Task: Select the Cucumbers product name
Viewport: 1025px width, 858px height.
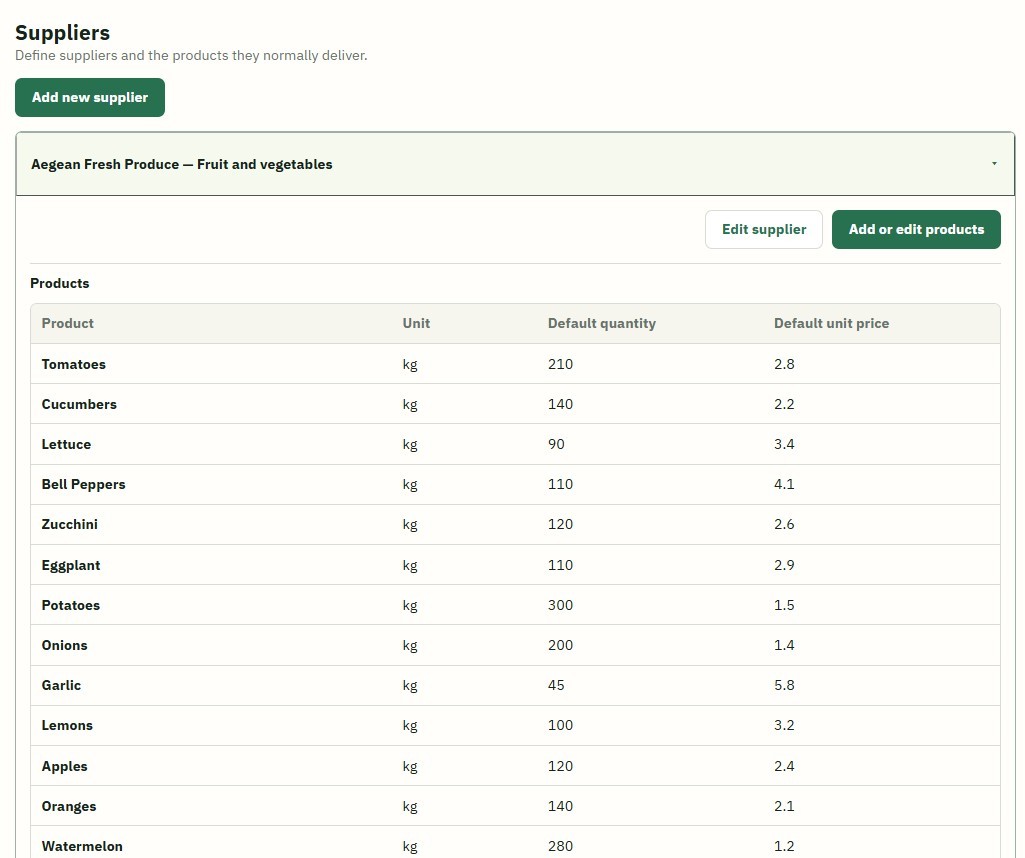Action: [x=79, y=404]
